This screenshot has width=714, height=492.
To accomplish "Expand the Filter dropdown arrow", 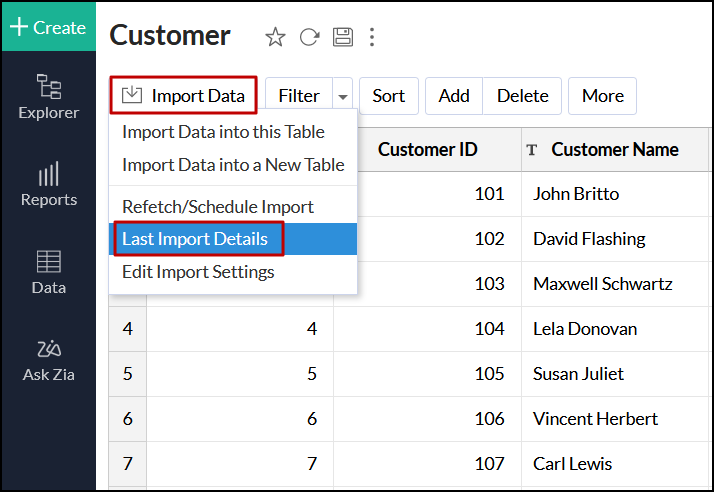I will [x=343, y=96].
